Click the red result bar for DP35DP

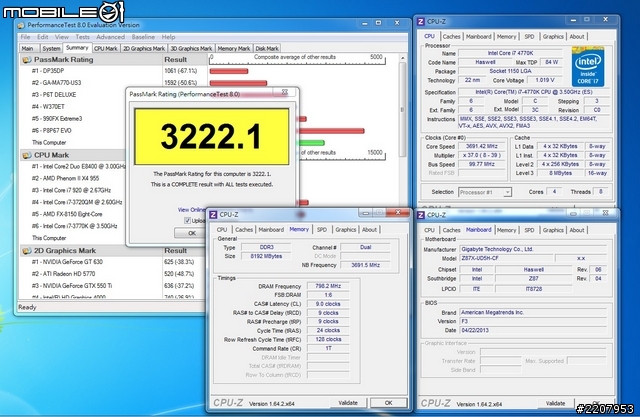(x=229, y=71)
